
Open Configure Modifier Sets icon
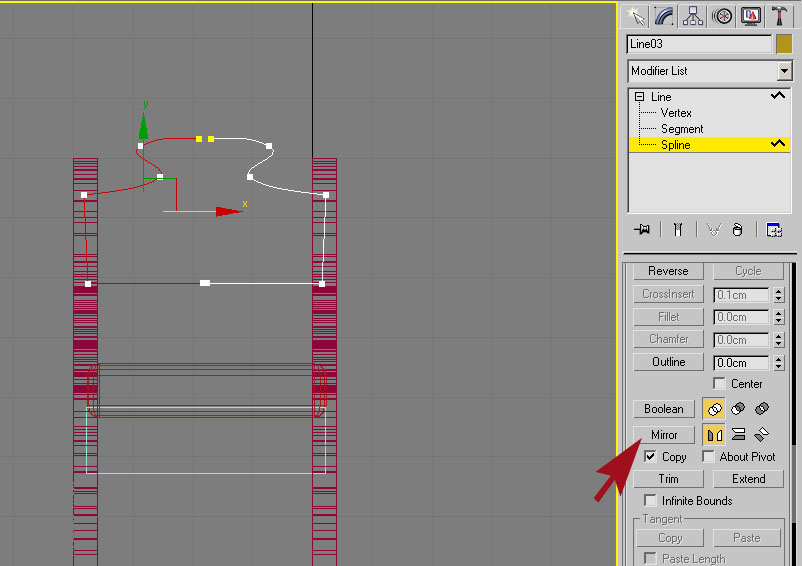pos(774,230)
